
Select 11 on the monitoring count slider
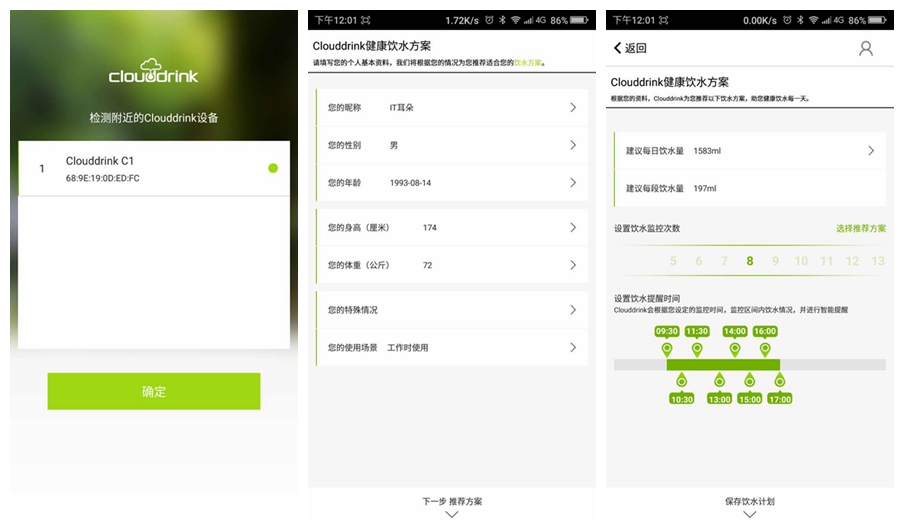click(x=827, y=261)
